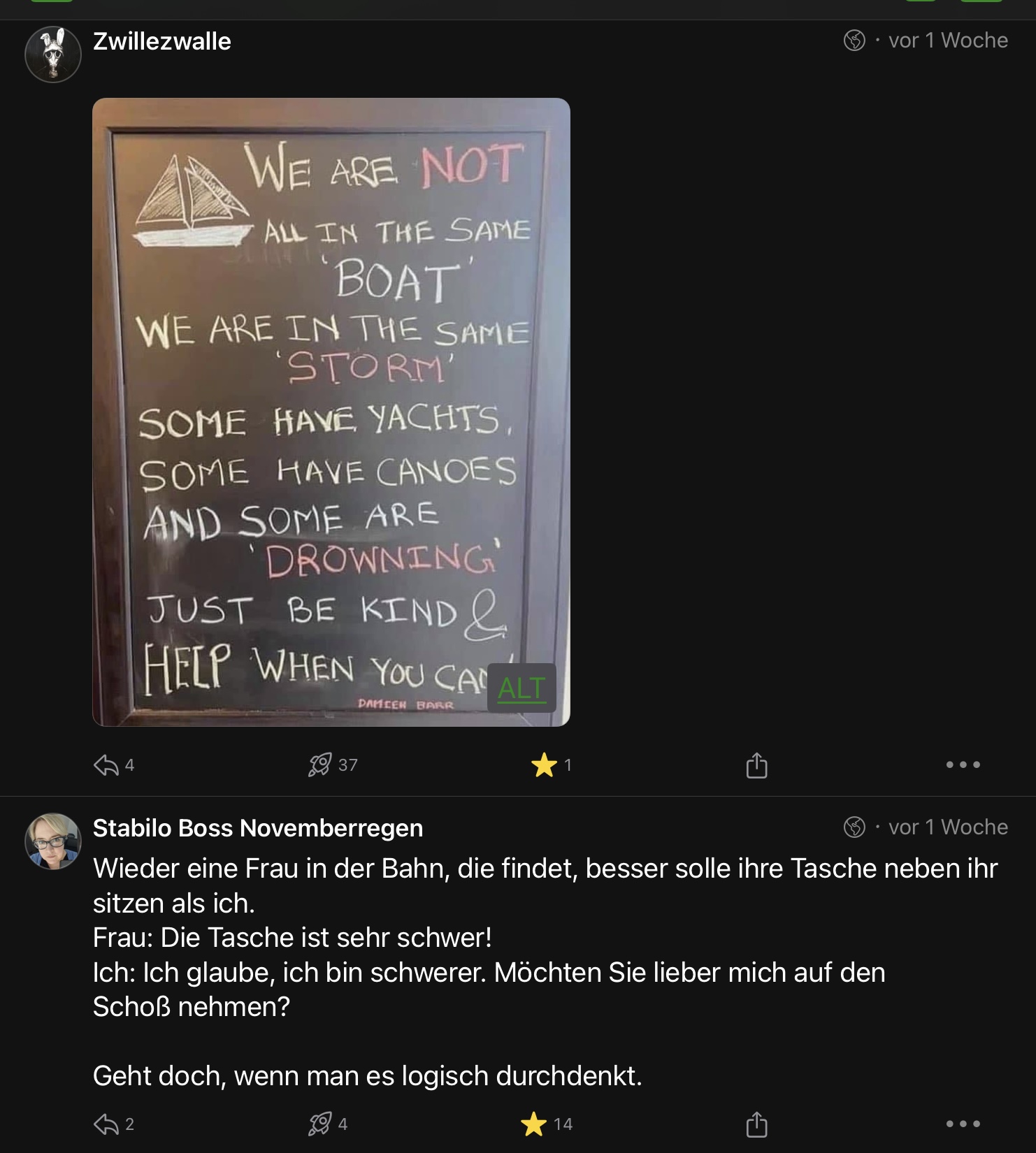1036x1153 pixels.
Task: Show ALT text of chalkboard image
Action: [521, 688]
